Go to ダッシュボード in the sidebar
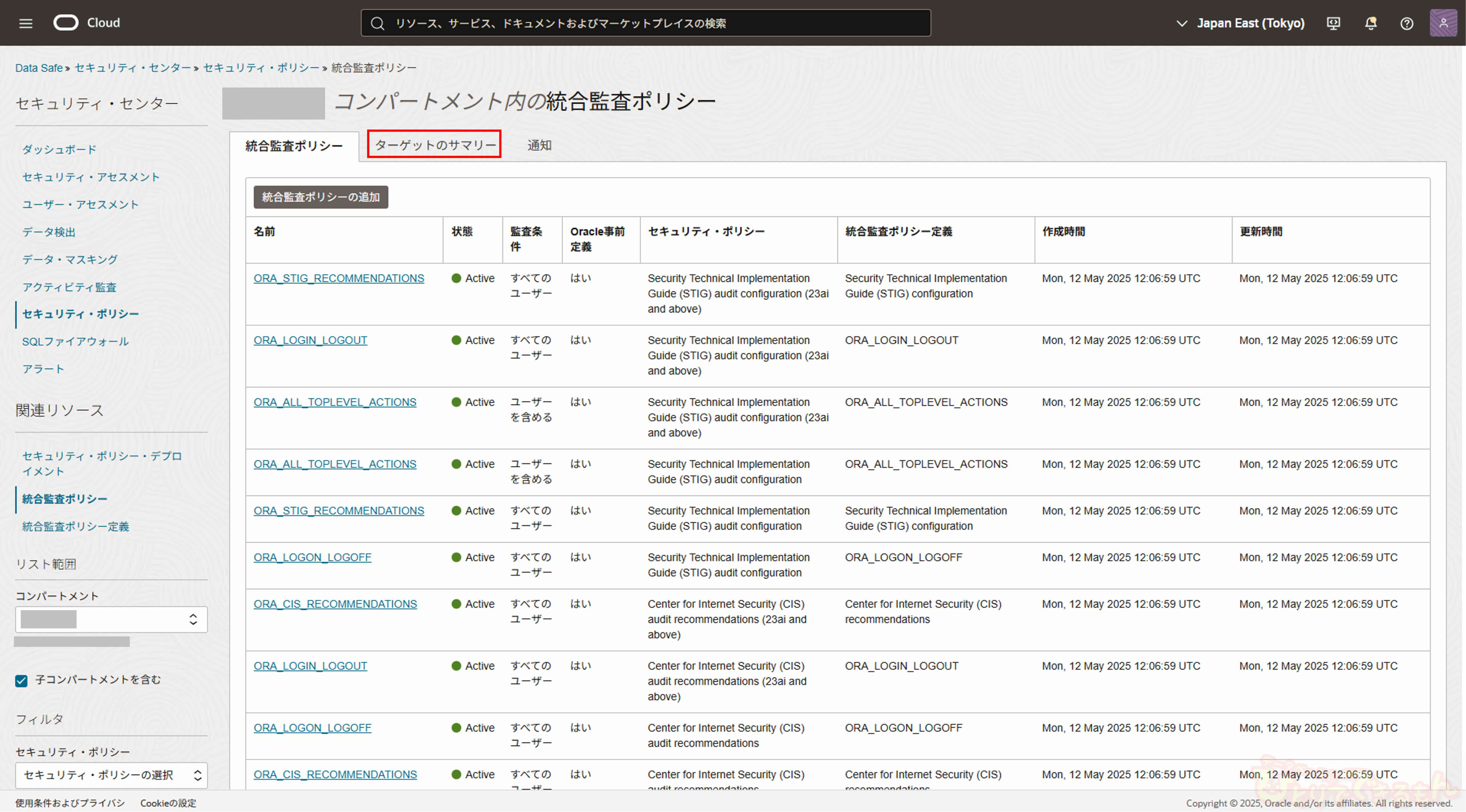 [x=59, y=149]
